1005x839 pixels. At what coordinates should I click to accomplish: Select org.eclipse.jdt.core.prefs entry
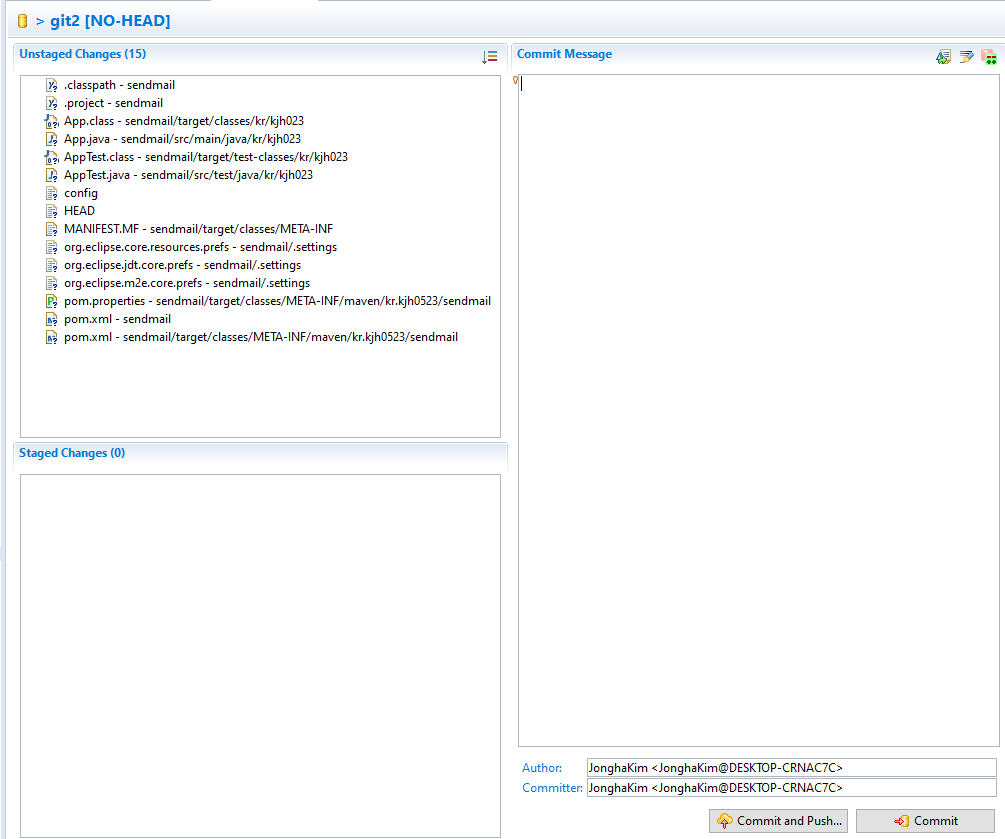[182, 265]
